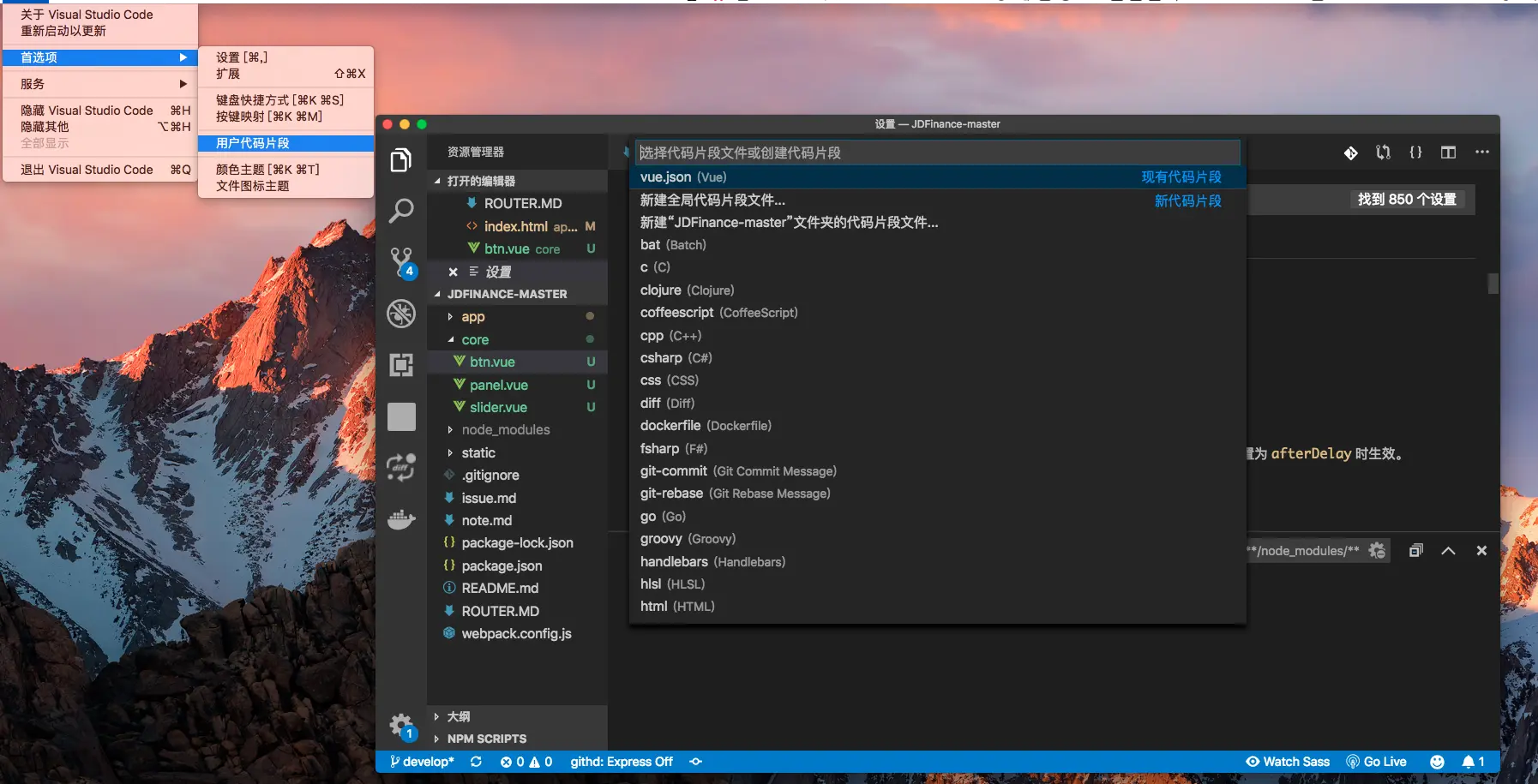Open the Extensions view in activity bar
This screenshot has height=784, width=1538.
tap(400, 365)
